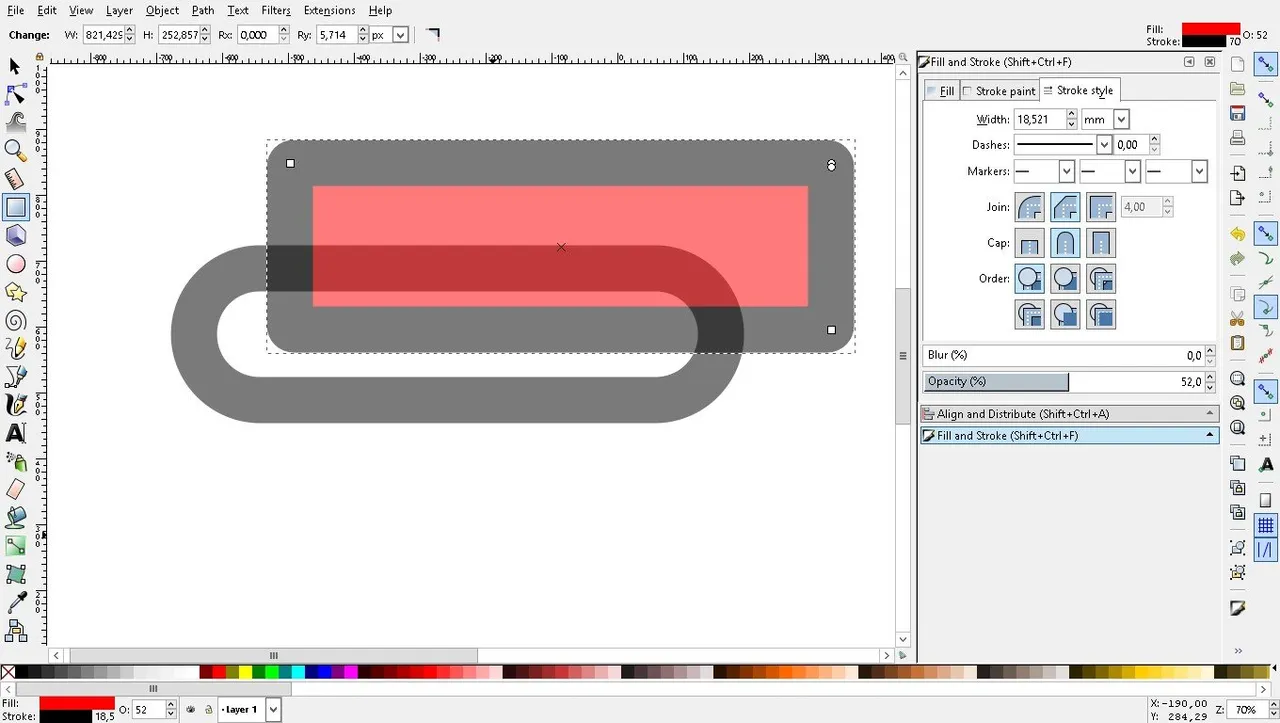Click make corners sharp button

coord(432,34)
